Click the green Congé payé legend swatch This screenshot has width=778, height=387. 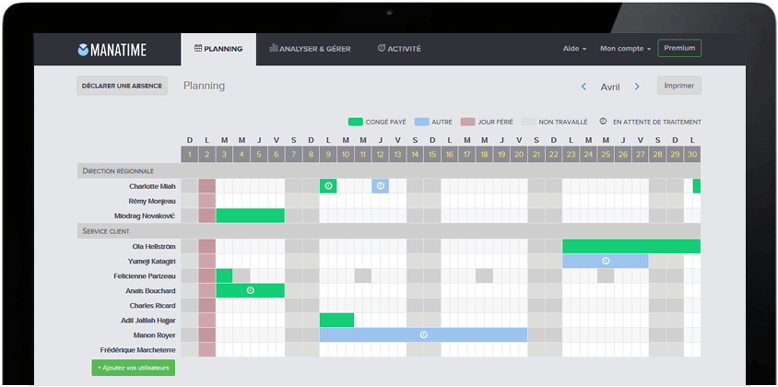coord(355,122)
